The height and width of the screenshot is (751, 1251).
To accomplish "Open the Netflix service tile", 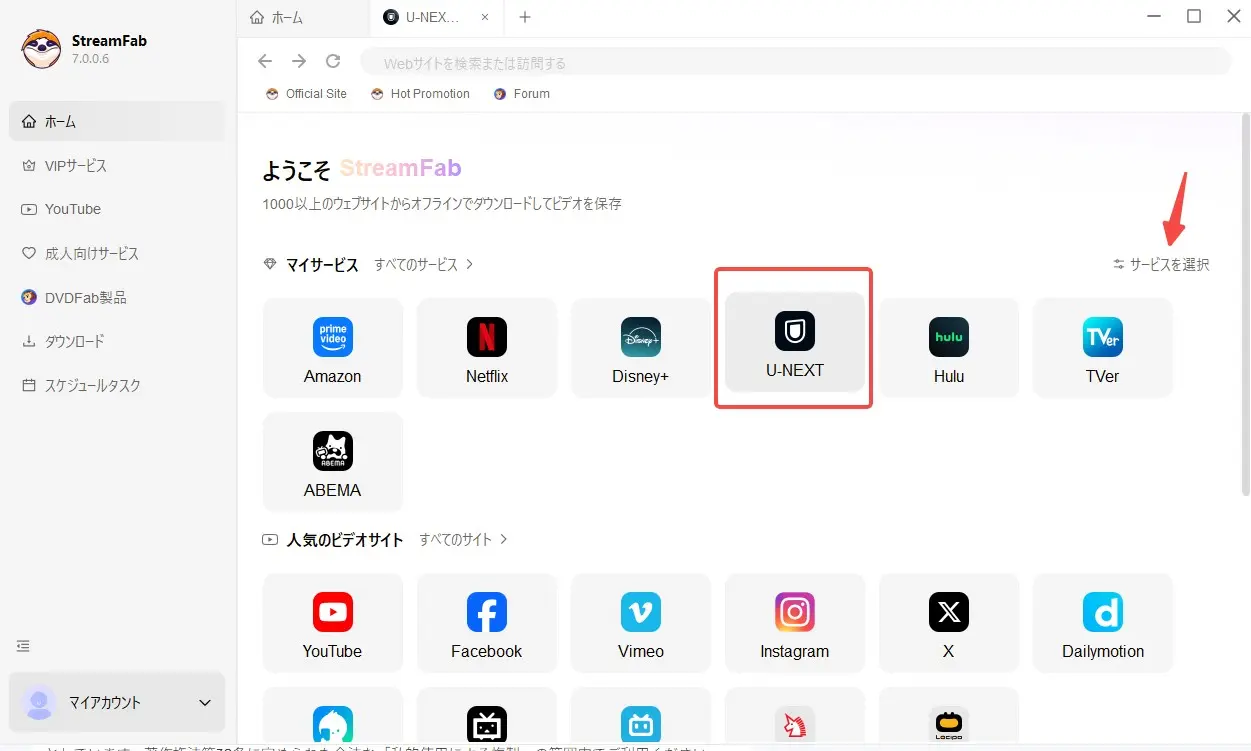I will tap(487, 348).
